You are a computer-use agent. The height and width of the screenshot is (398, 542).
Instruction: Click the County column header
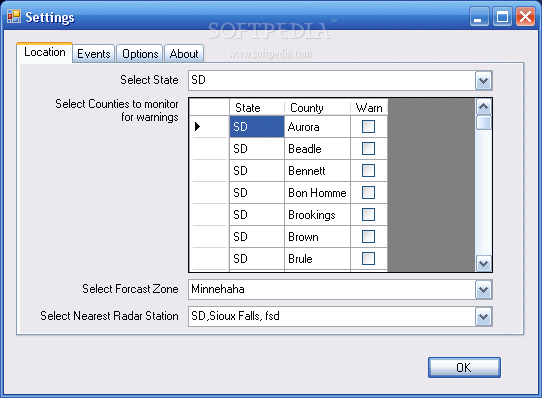point(317,108)
